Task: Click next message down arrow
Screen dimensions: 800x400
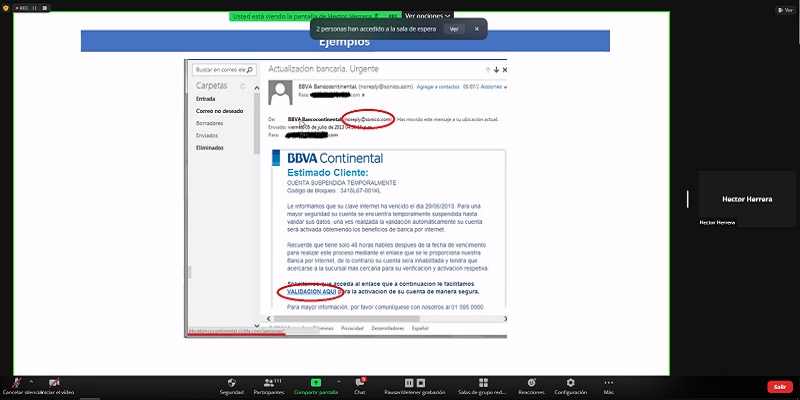Action: 496,69
